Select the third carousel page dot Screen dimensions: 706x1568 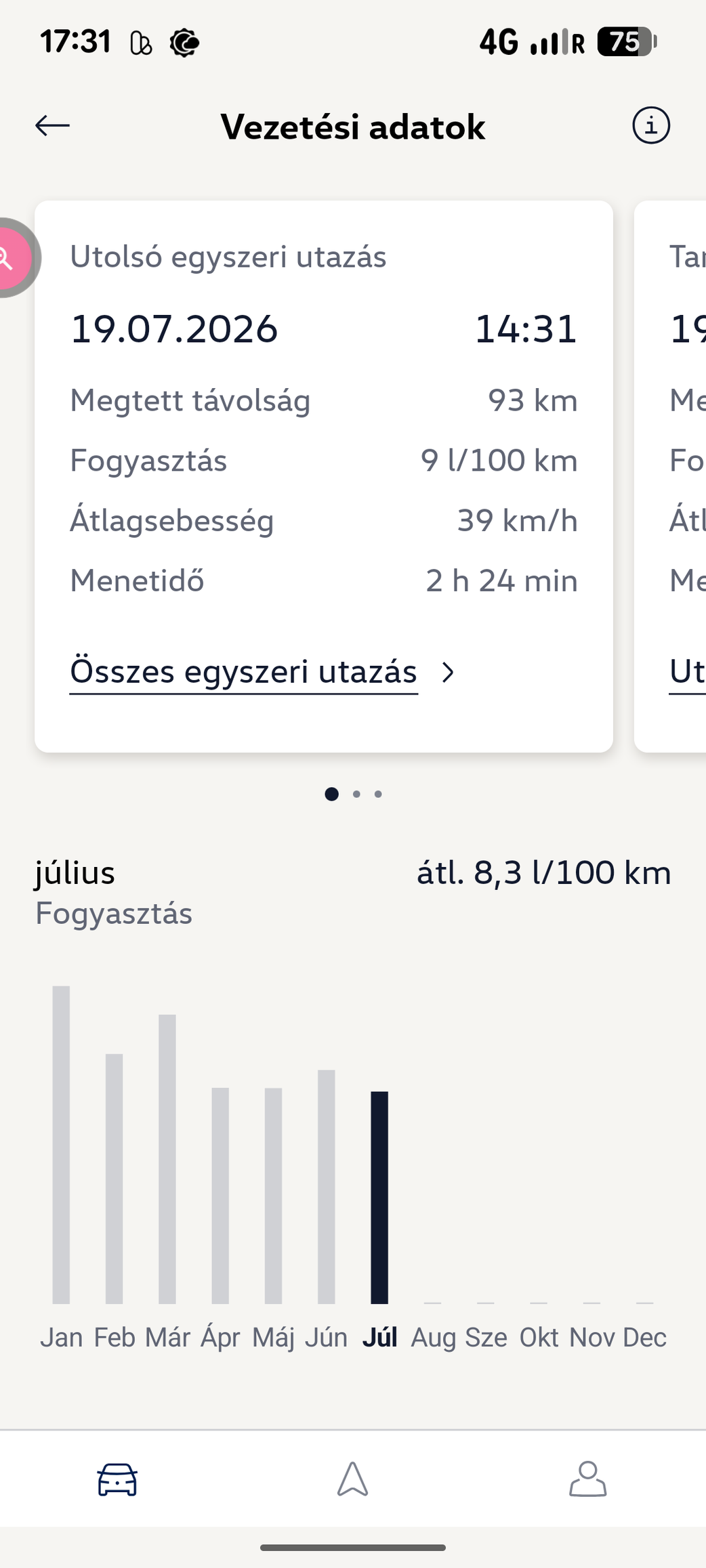pos(378,794)
